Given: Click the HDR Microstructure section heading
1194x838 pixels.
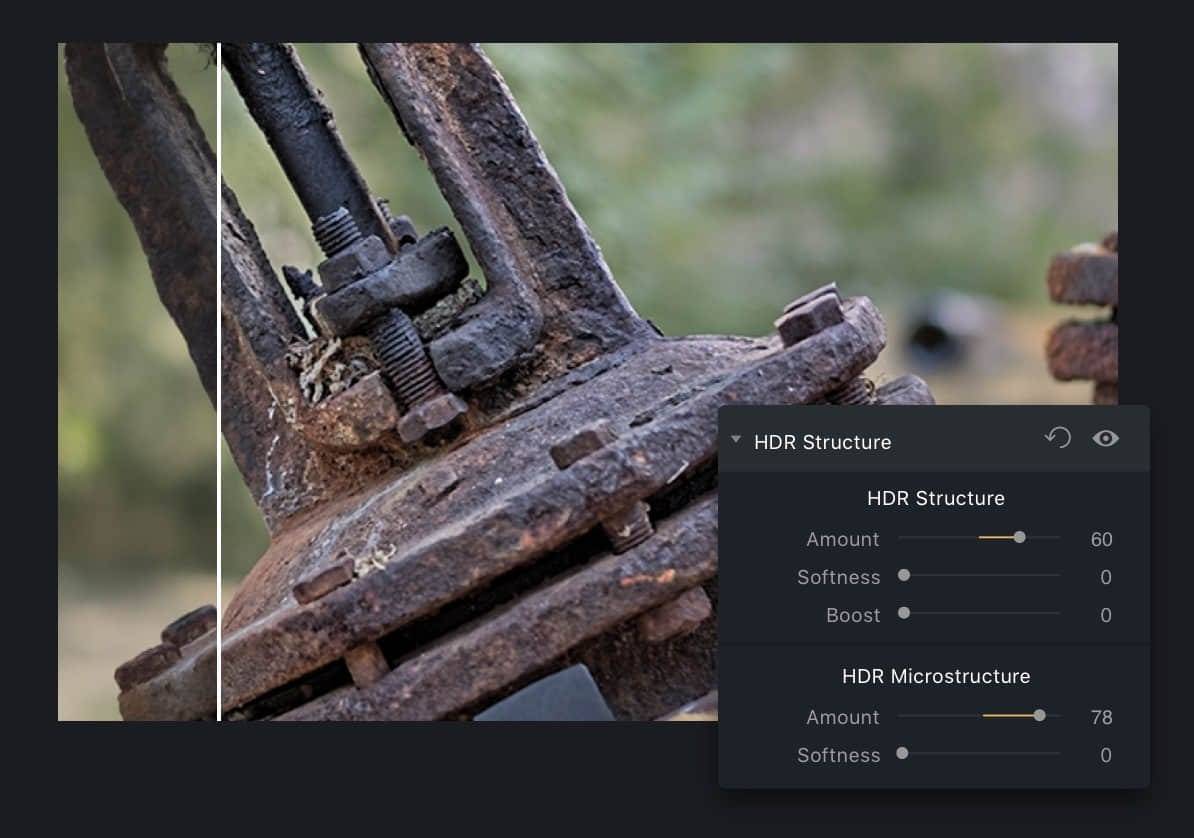Looking at the screenshot, I should (x=936, y=676).
